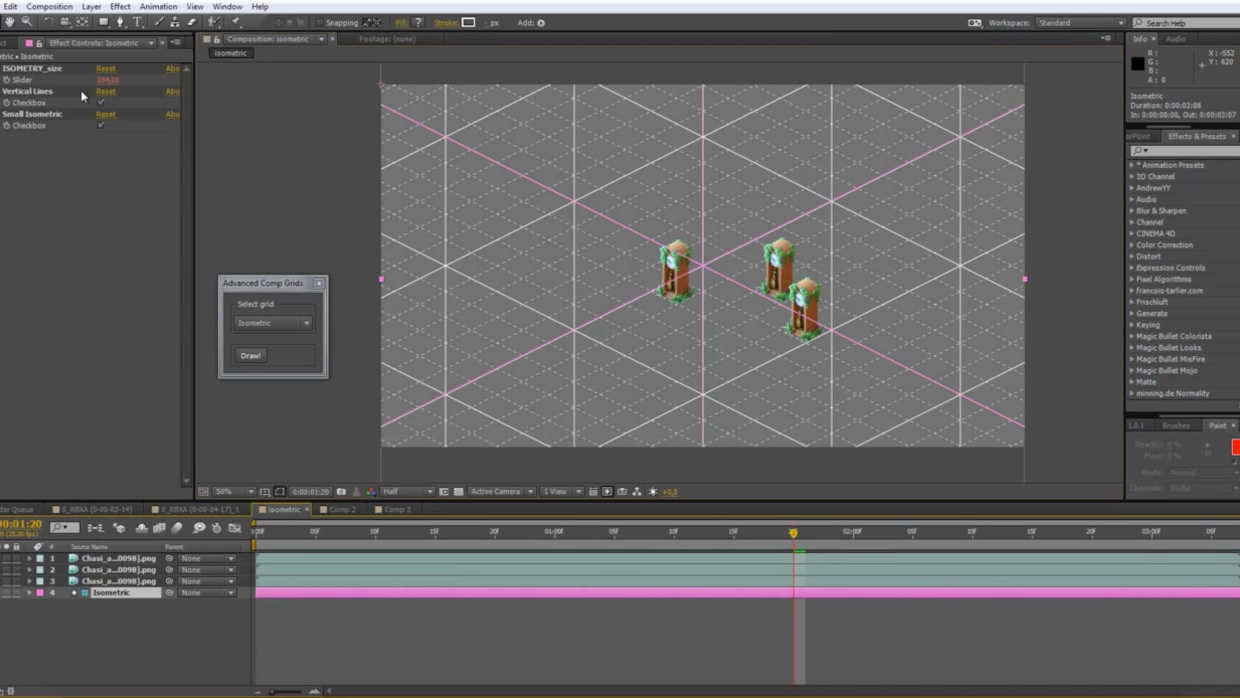Screen dimensions: 1240x698
Task: Open the 50% magnification dropdown
Action: click(235, 492)
